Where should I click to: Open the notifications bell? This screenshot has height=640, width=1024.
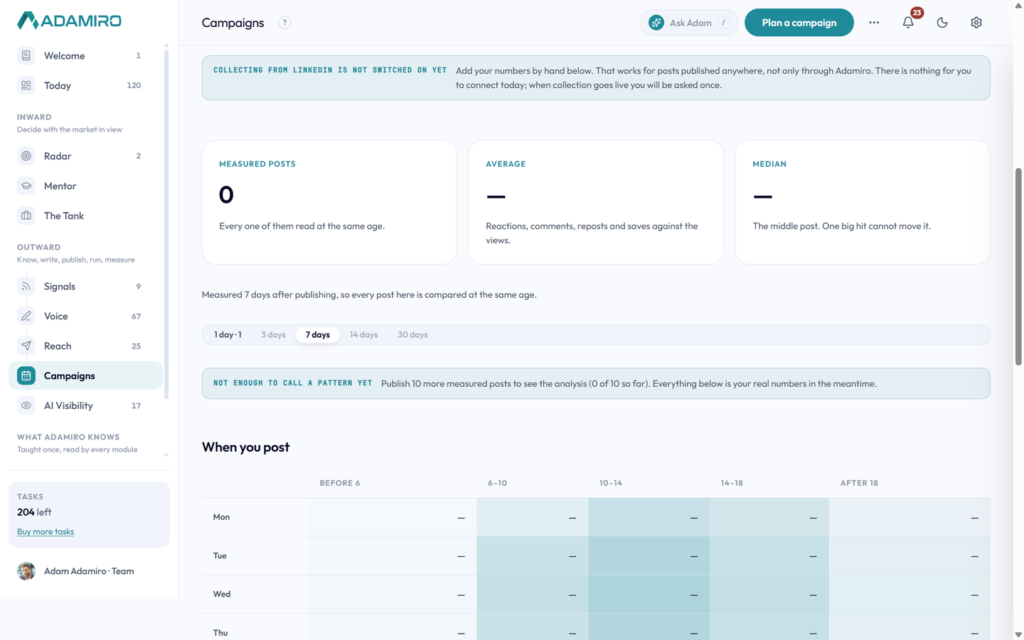tap(908, 22)
